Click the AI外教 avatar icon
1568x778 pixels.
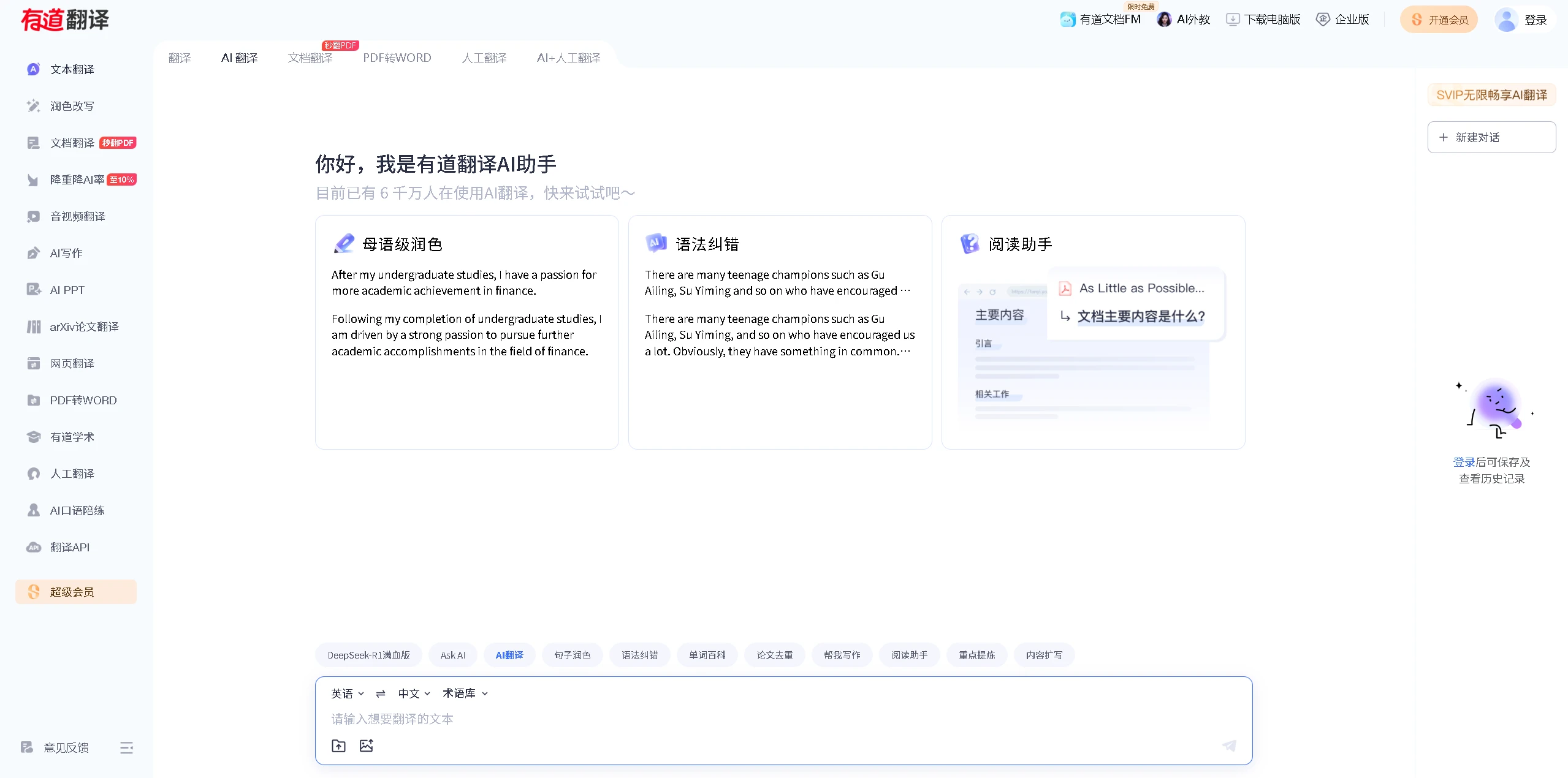point(1164,20)
